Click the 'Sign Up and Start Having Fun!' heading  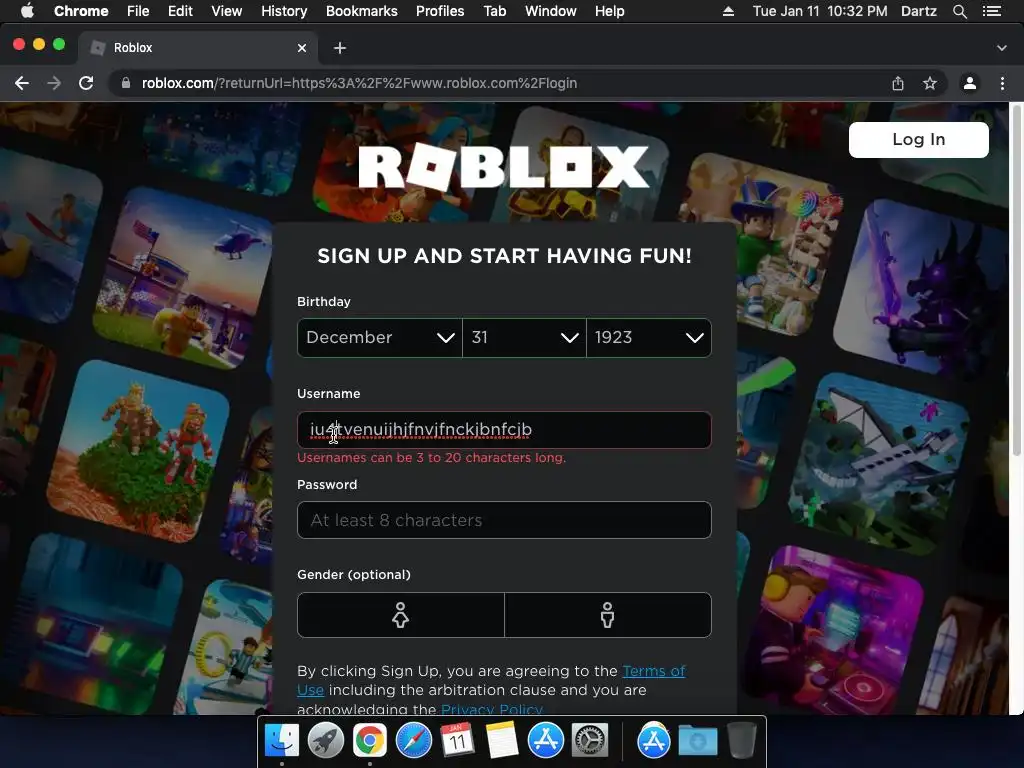click(504, 256)
